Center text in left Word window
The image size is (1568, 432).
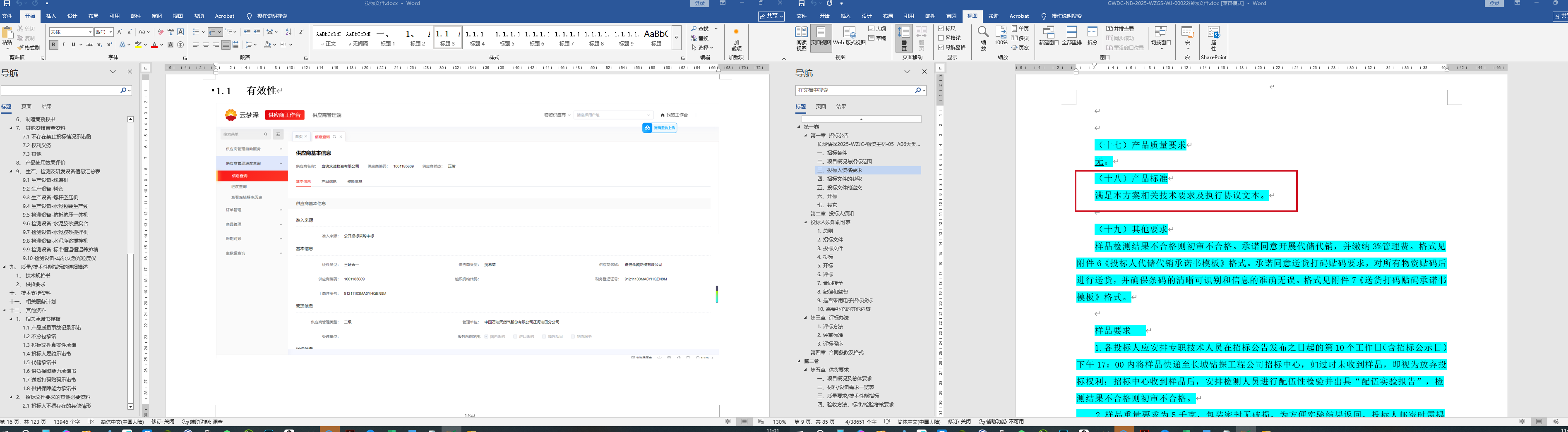(x=206, y=44)
